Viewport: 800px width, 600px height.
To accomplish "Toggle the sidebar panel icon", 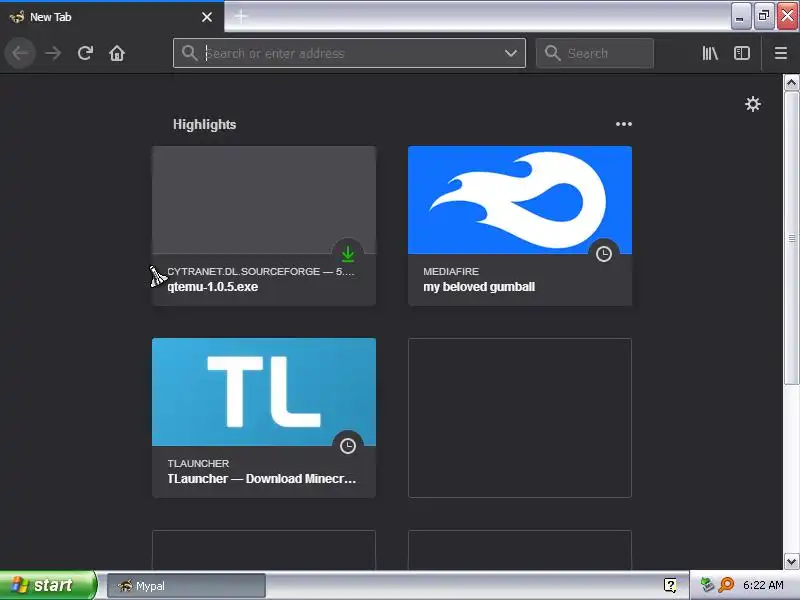I will (x=742, y=53).
